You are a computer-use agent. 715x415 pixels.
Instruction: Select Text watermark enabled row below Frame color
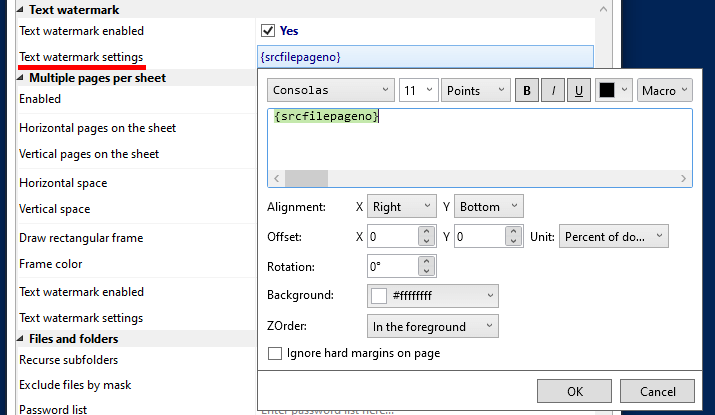click(136, 292)
